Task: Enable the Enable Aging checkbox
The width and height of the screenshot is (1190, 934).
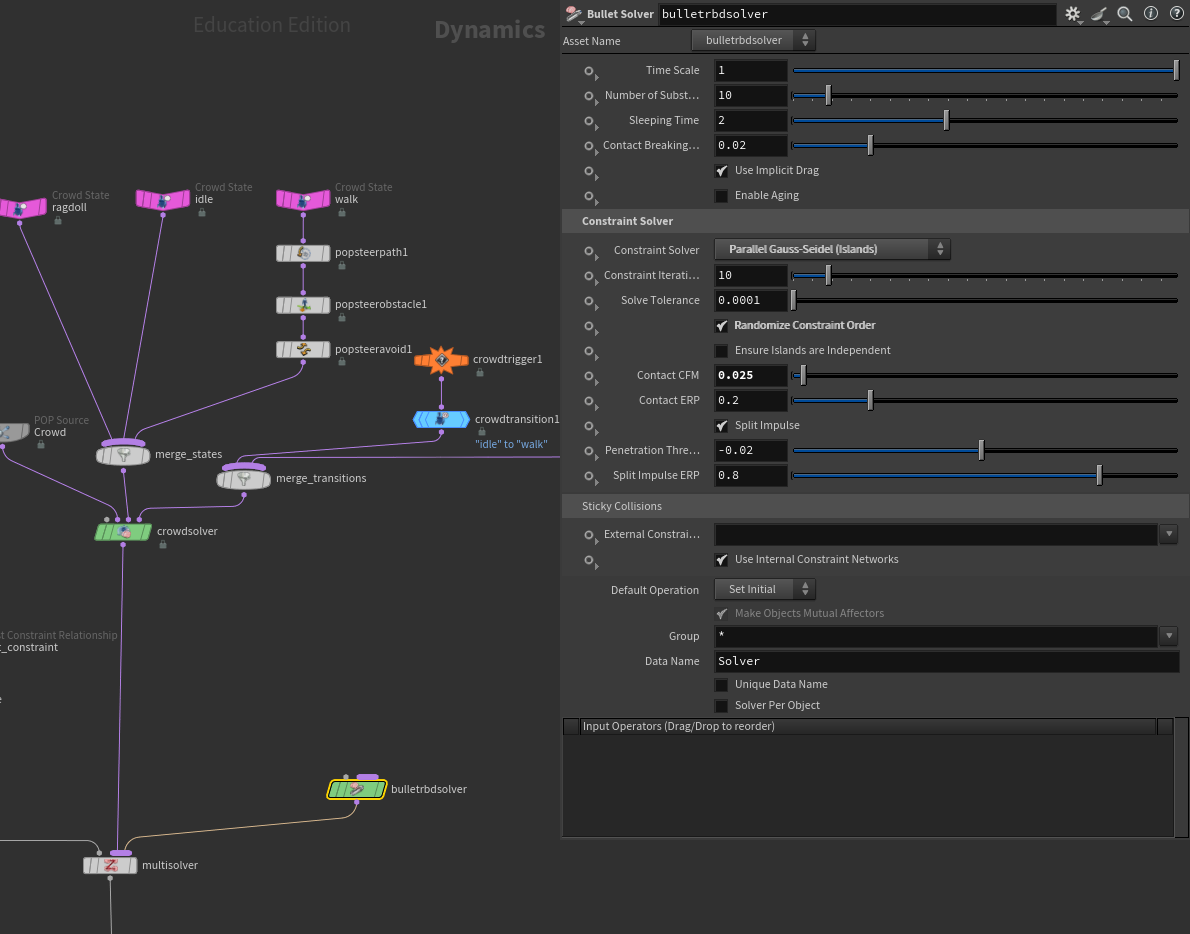Action: tap(722, 196)
